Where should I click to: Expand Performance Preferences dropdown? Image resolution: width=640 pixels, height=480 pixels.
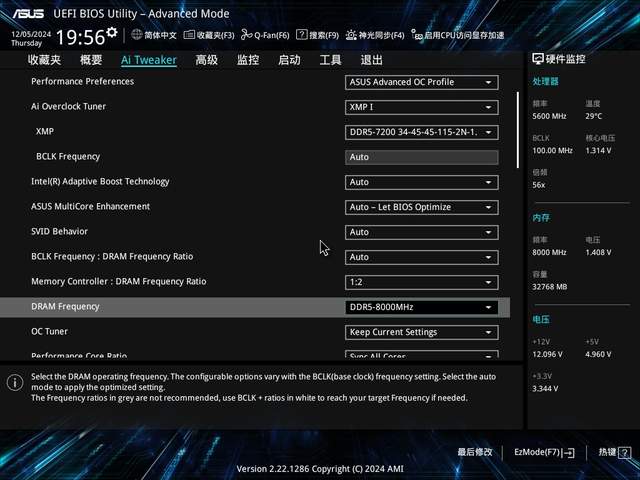tap(422, 82)
